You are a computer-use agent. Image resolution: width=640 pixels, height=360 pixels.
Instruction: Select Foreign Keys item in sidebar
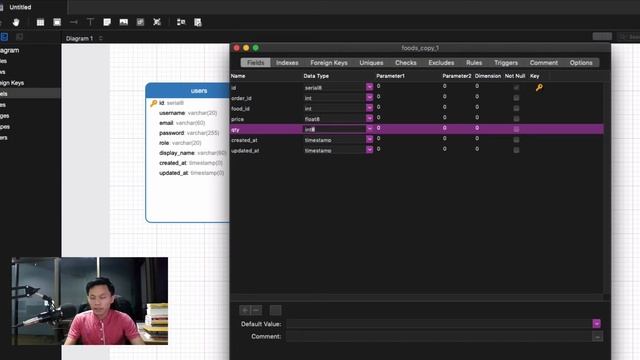(12, 83)
